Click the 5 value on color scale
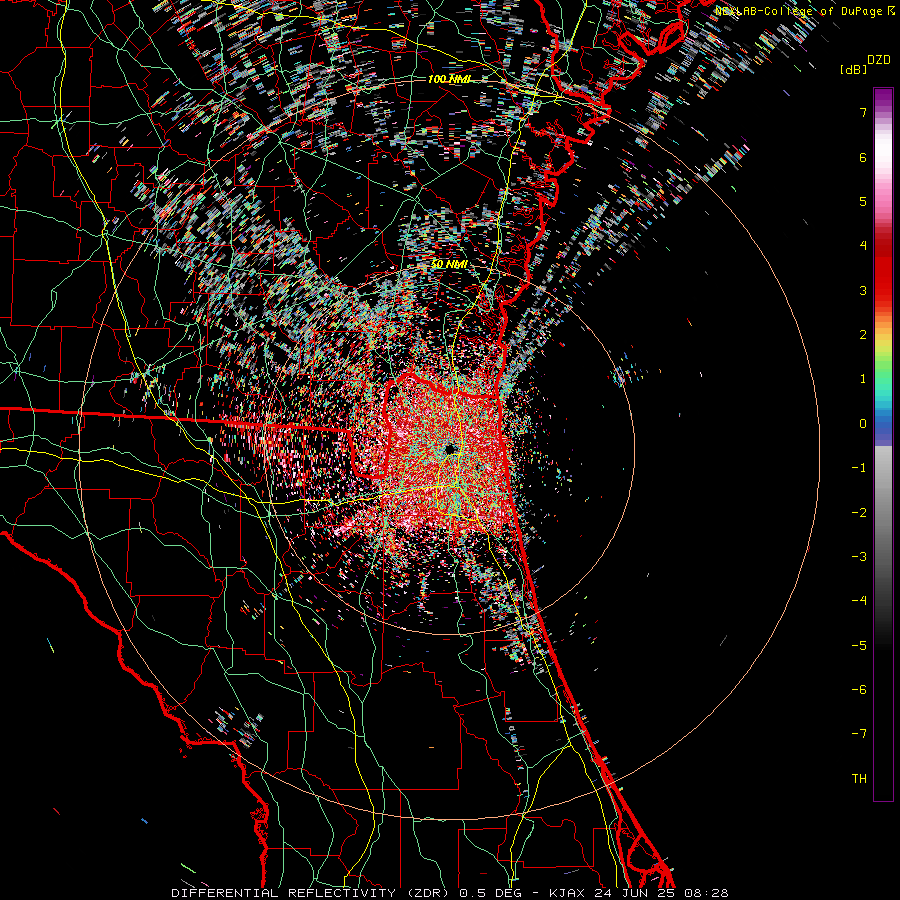The height and width of the screenshot is (900, 900). pos(863,201)
